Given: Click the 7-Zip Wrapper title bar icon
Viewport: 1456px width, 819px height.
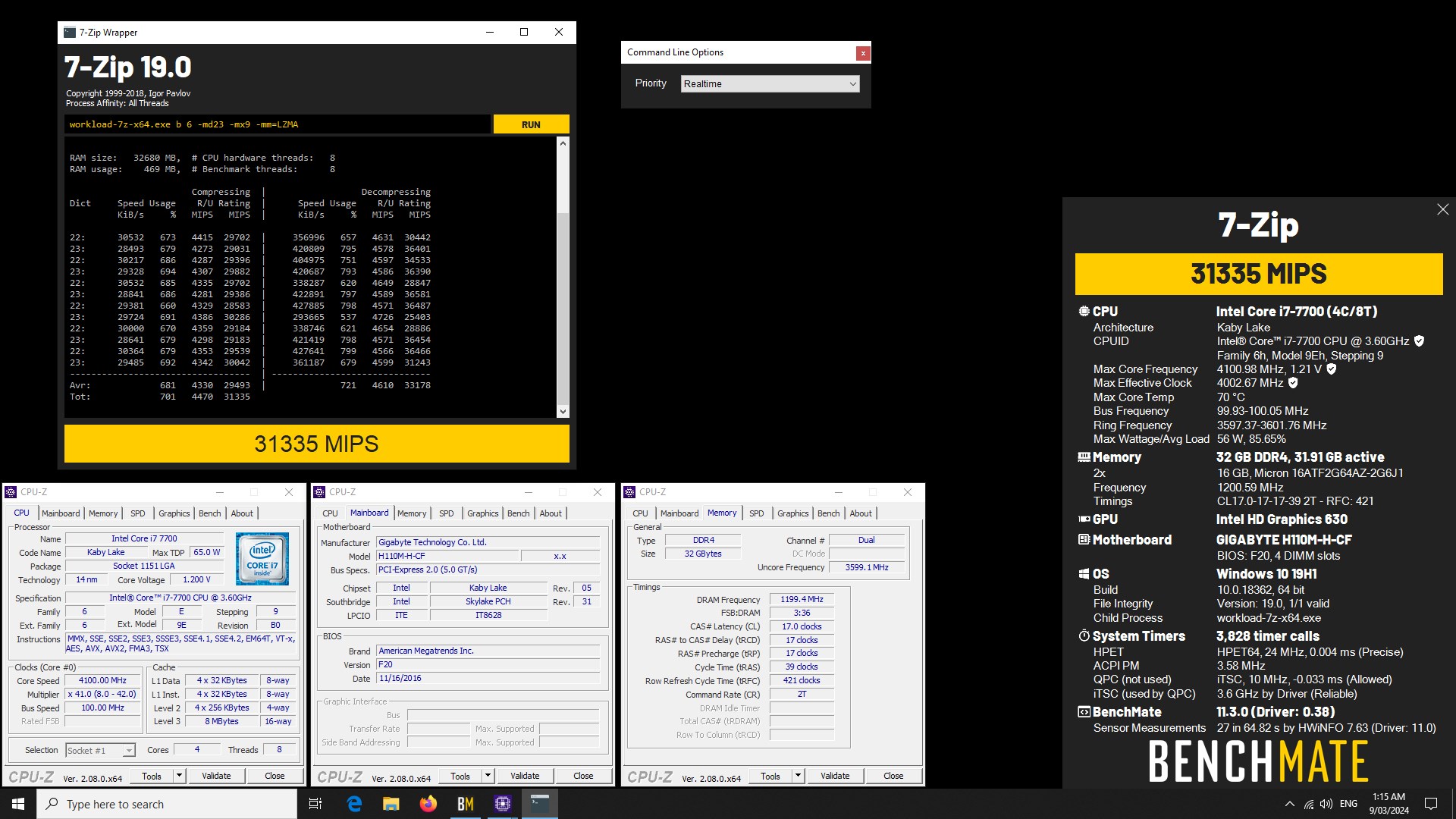Looking at the screenshot, I should (70, 33).
